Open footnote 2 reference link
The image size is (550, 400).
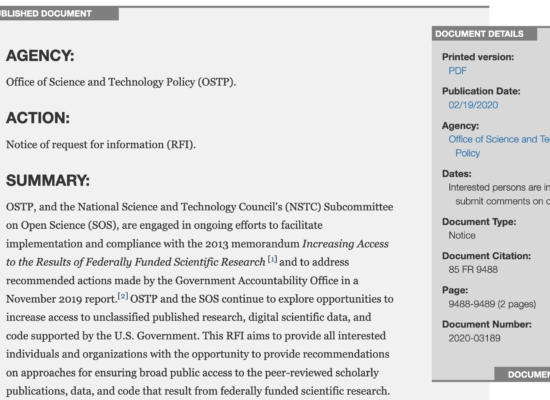click(x=123, y=296)
